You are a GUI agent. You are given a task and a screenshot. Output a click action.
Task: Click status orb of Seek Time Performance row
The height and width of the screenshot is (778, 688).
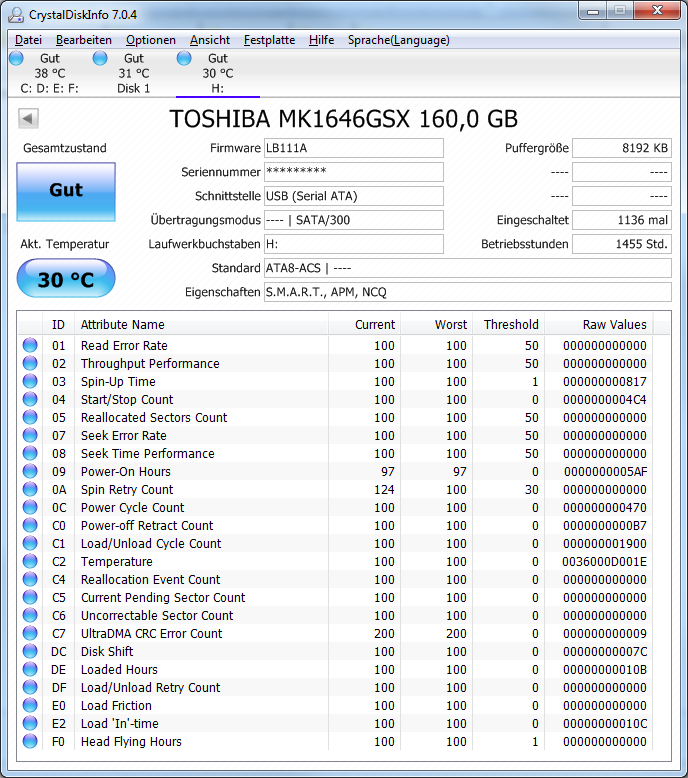[x=30, y=454]
